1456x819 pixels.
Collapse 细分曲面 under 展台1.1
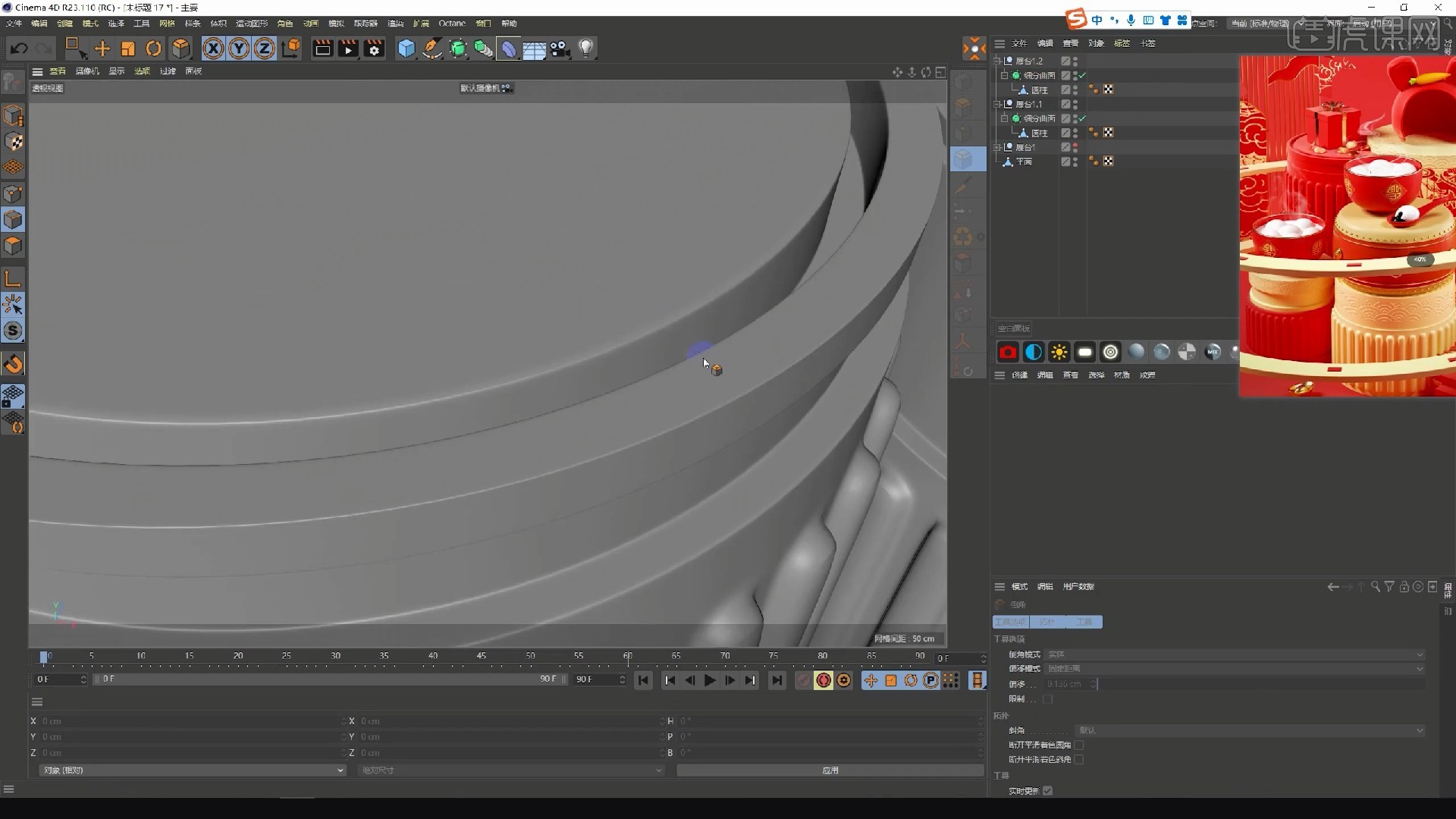point(1005,118)
